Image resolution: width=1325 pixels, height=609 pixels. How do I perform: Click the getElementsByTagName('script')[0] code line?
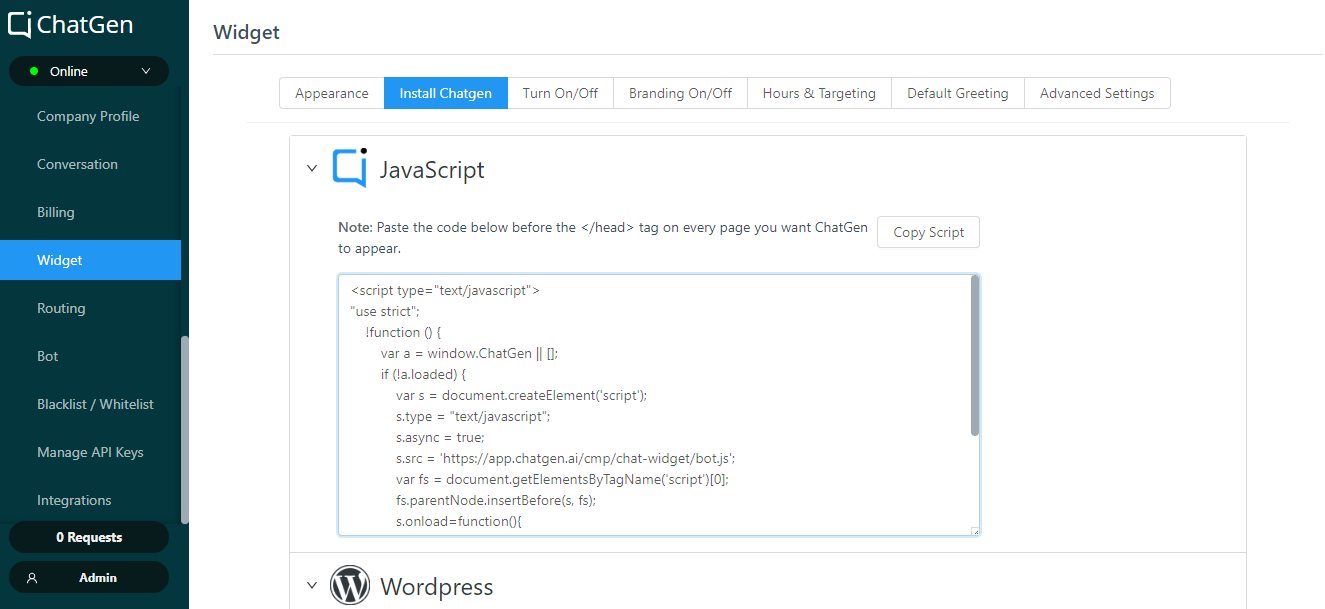564,479
